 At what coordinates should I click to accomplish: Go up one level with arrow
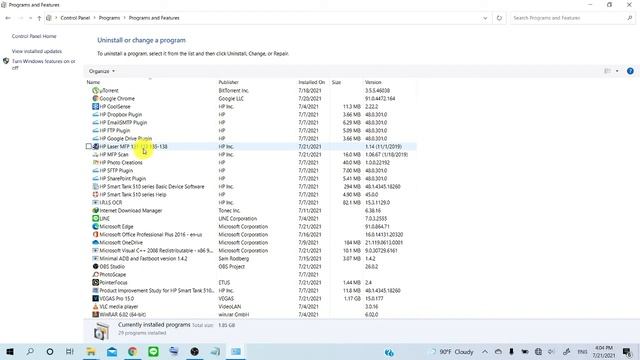39,18
